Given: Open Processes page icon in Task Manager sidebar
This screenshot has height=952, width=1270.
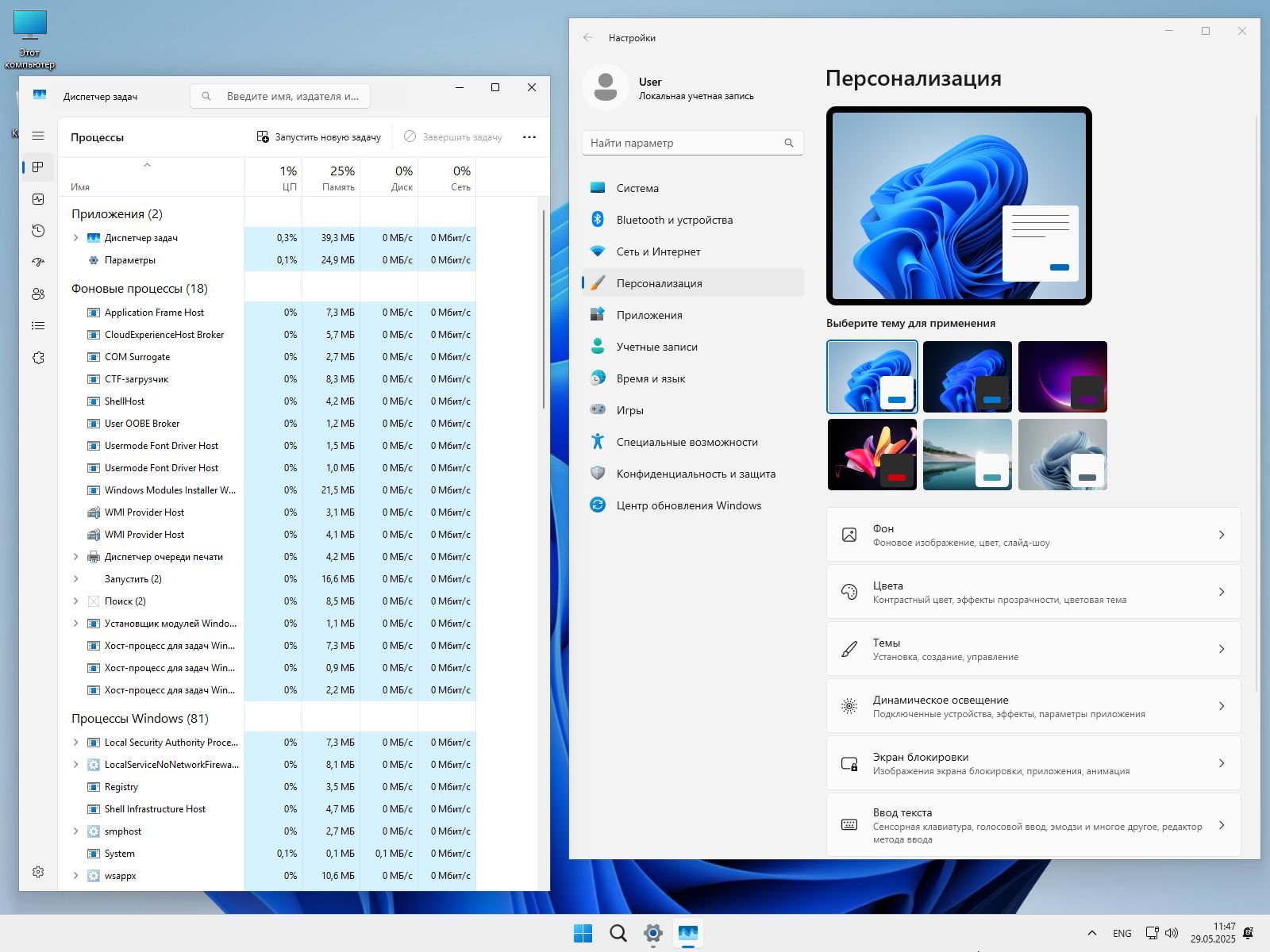Looking at the screenshot, I should click(38, 167).
